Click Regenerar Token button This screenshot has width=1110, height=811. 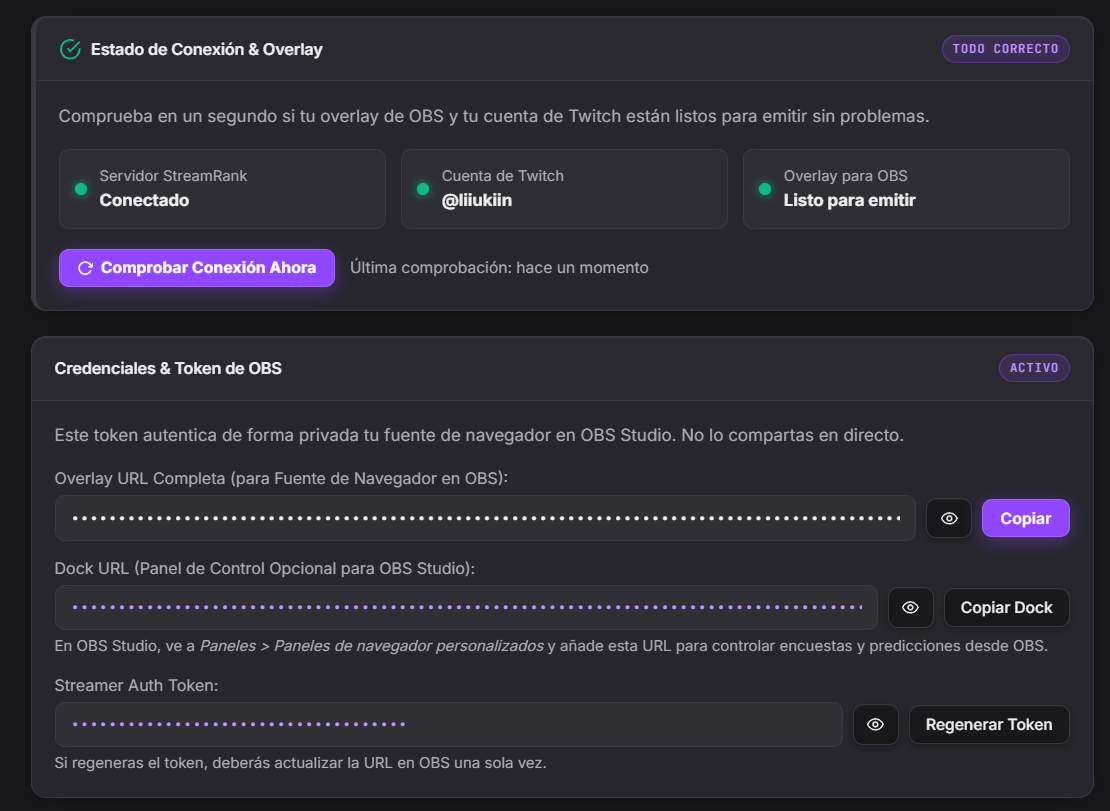(988, 725)
